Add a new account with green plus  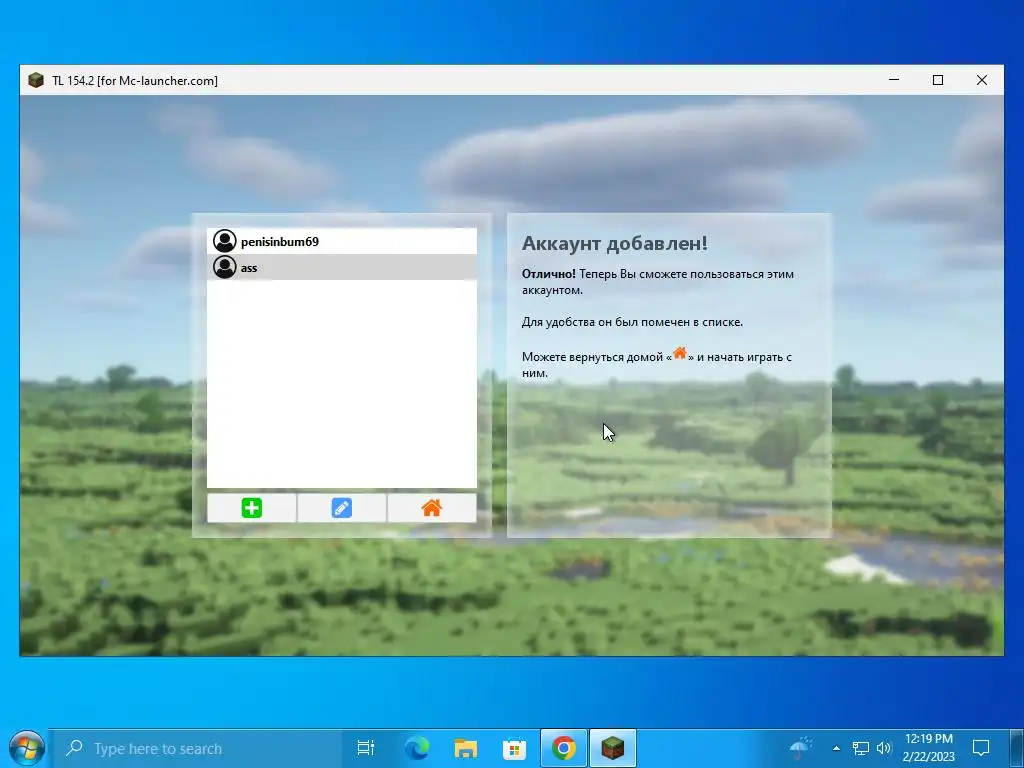(x=251, y=508)
